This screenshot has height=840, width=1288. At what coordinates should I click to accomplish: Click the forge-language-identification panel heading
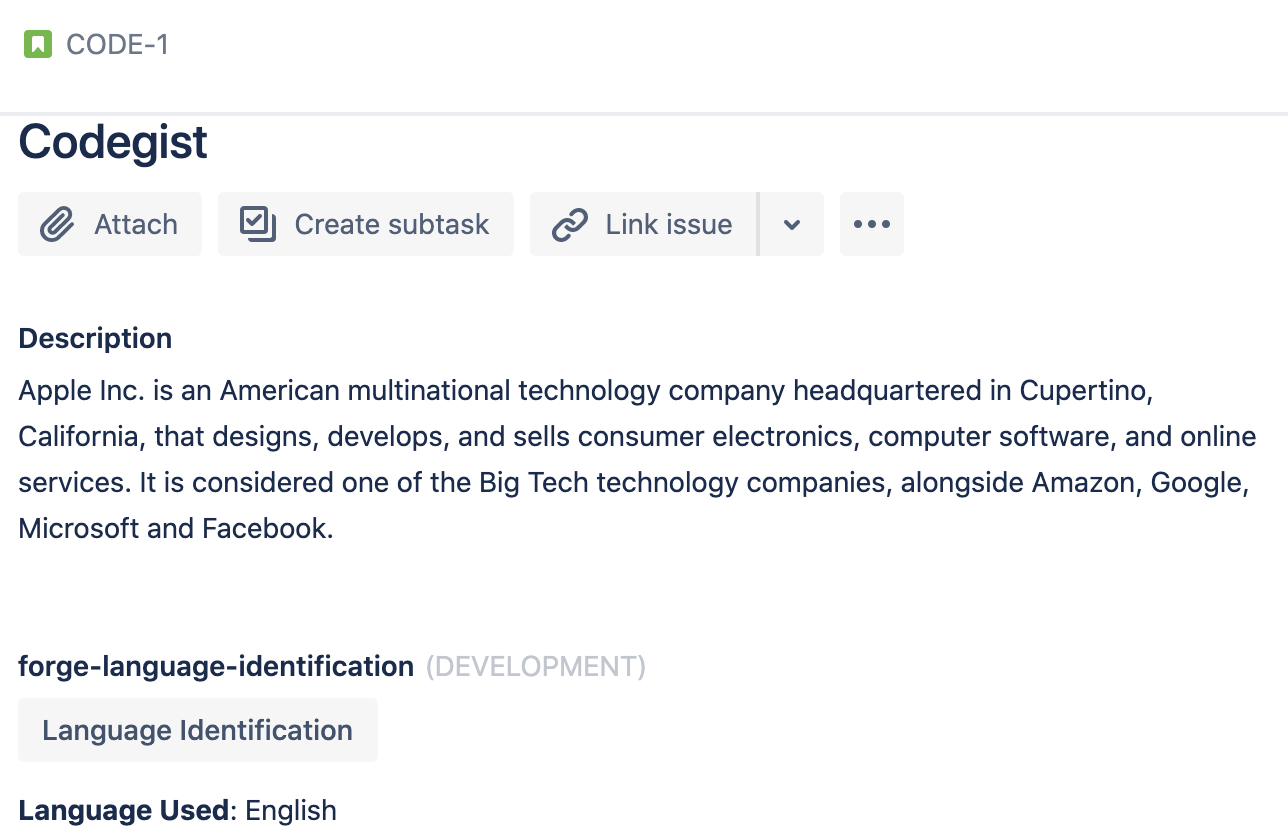(x=216, y=666)
